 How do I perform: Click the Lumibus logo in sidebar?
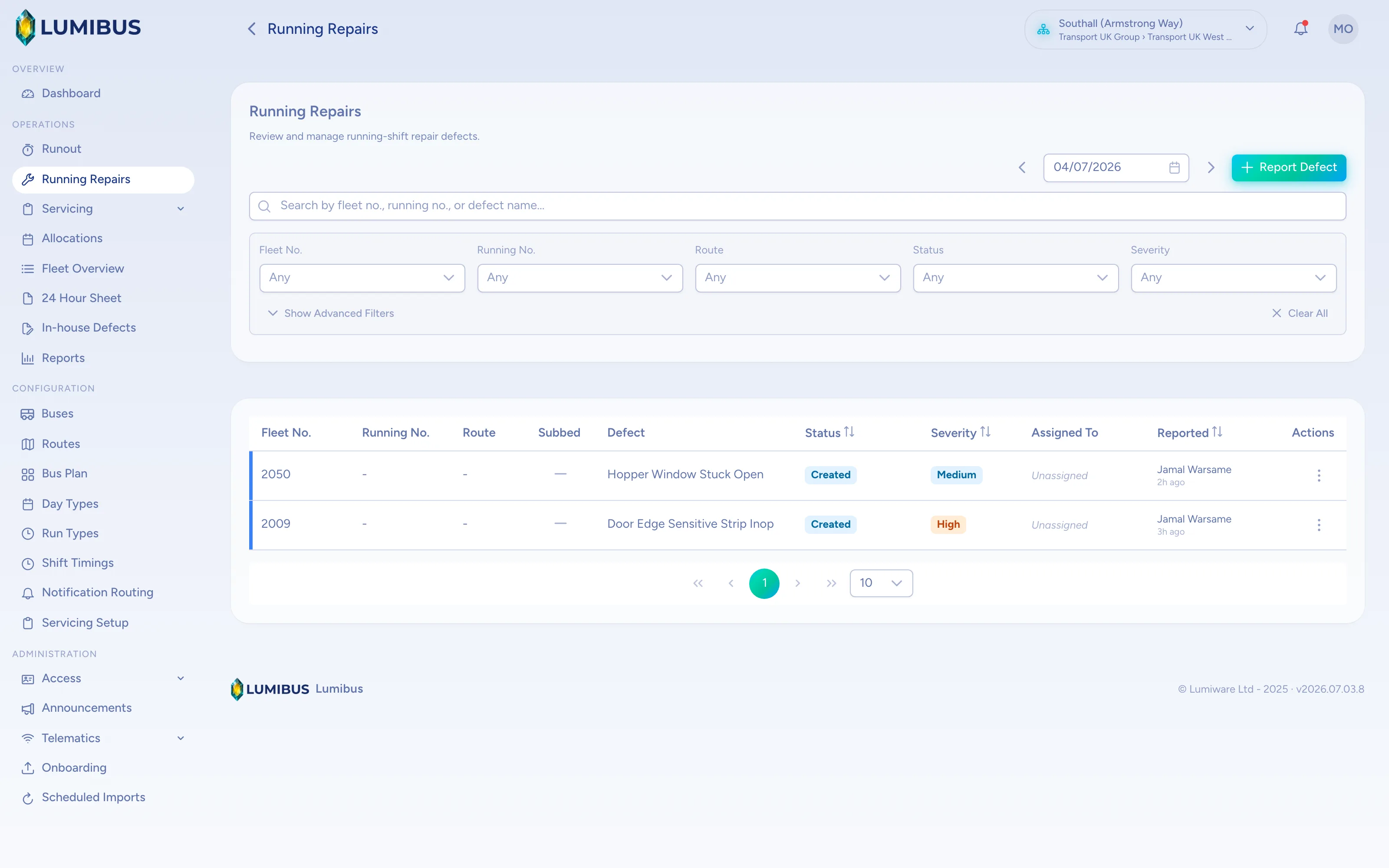pyautogui.click(x=78, y=27)
